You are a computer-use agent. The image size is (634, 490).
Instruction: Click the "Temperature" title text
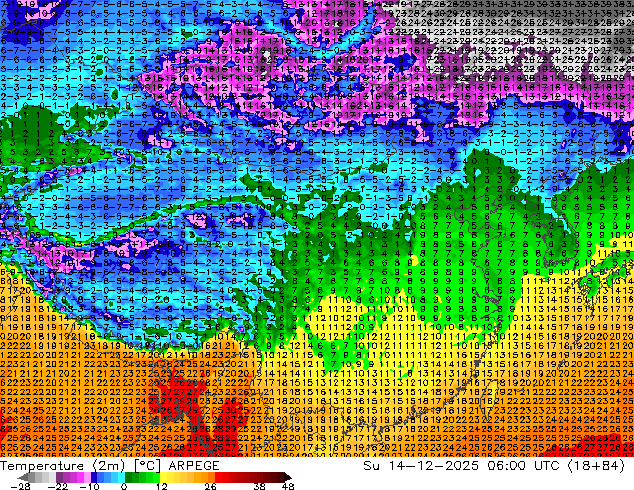coord(42,466)
